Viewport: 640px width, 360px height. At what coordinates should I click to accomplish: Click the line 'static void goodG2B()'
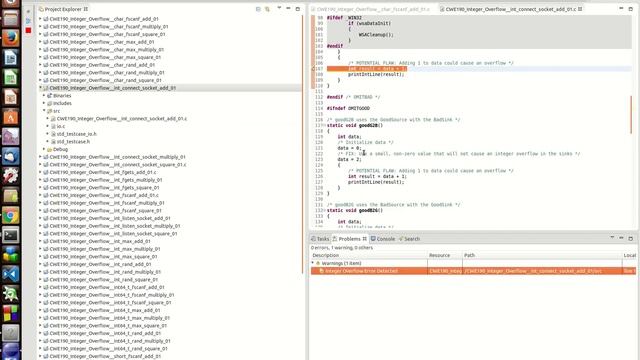[355, 125]
